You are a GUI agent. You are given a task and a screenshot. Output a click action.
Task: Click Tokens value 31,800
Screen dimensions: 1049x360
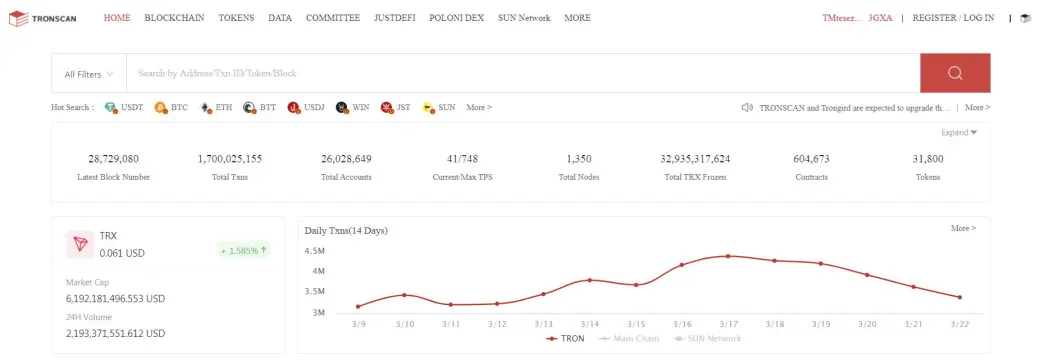928,159
